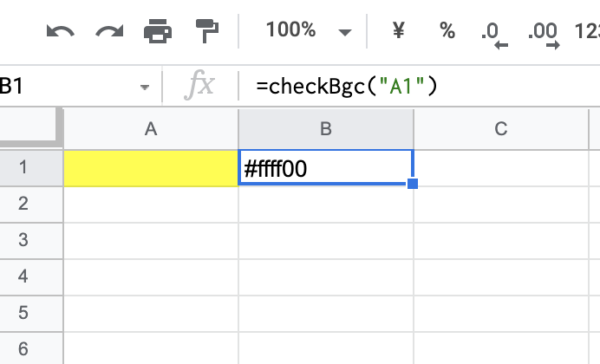
Task: Open the 123 more formats menu
Action: pos(587,31)
